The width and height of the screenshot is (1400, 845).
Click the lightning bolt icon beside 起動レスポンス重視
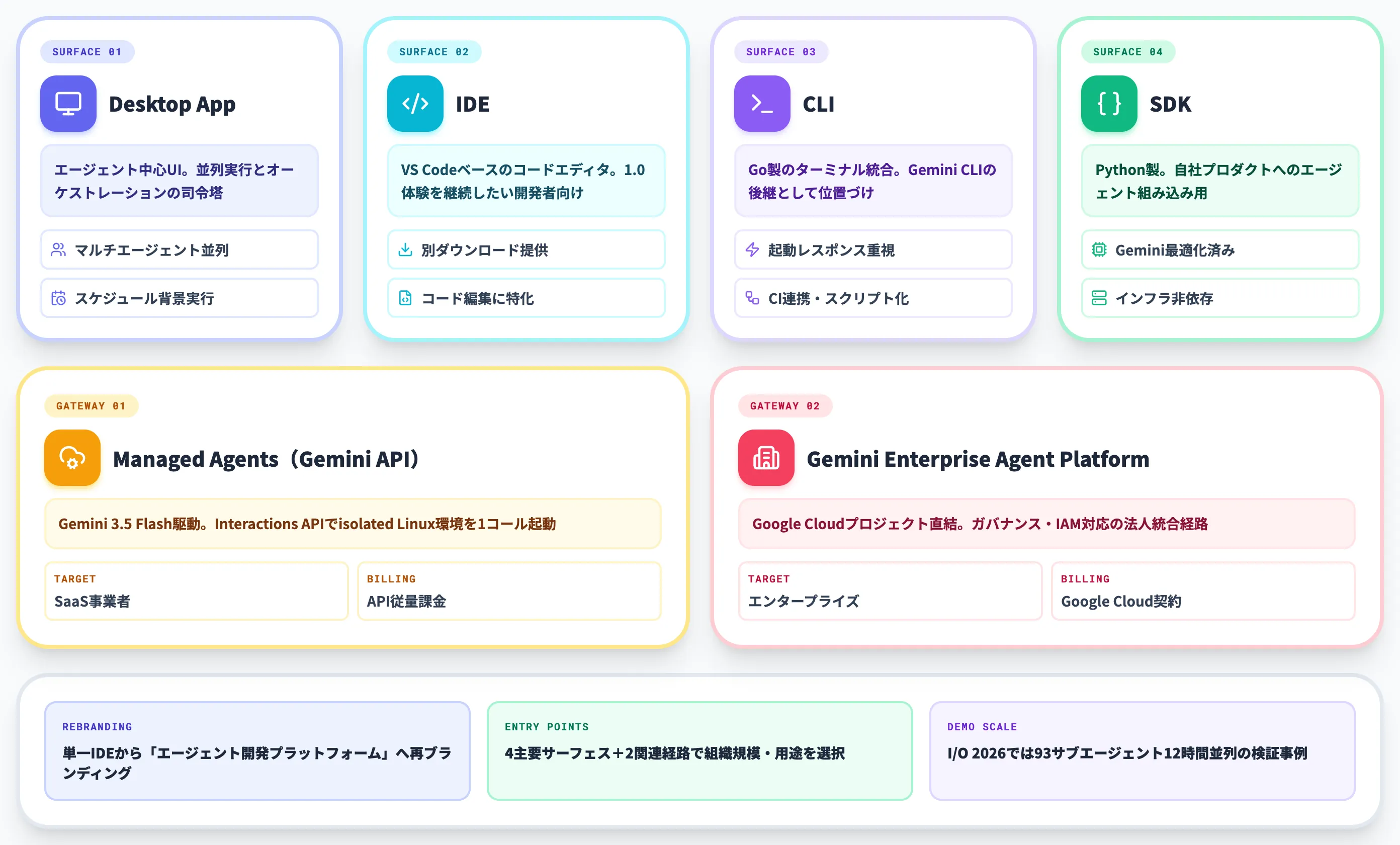[x=752, y=249]
